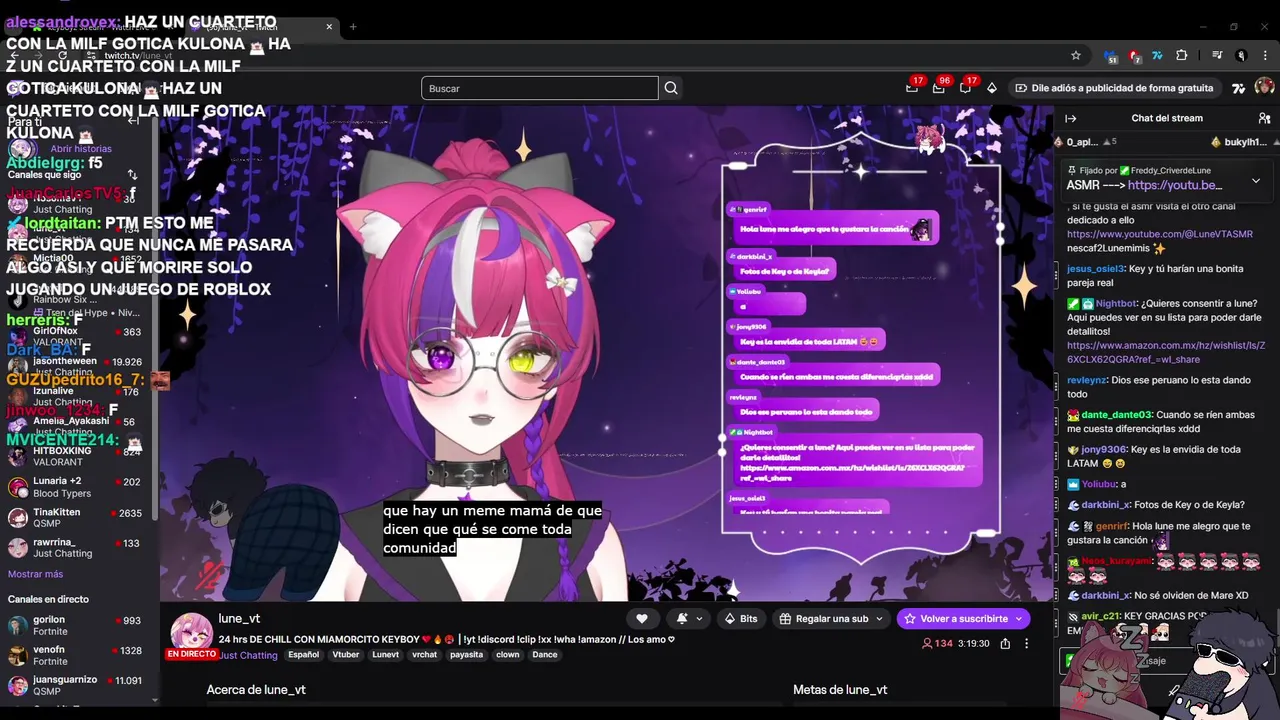The width and height of the screenshot is (1280, 720).
Task: Open the chat community users icon
Action: pos(1264,118)
